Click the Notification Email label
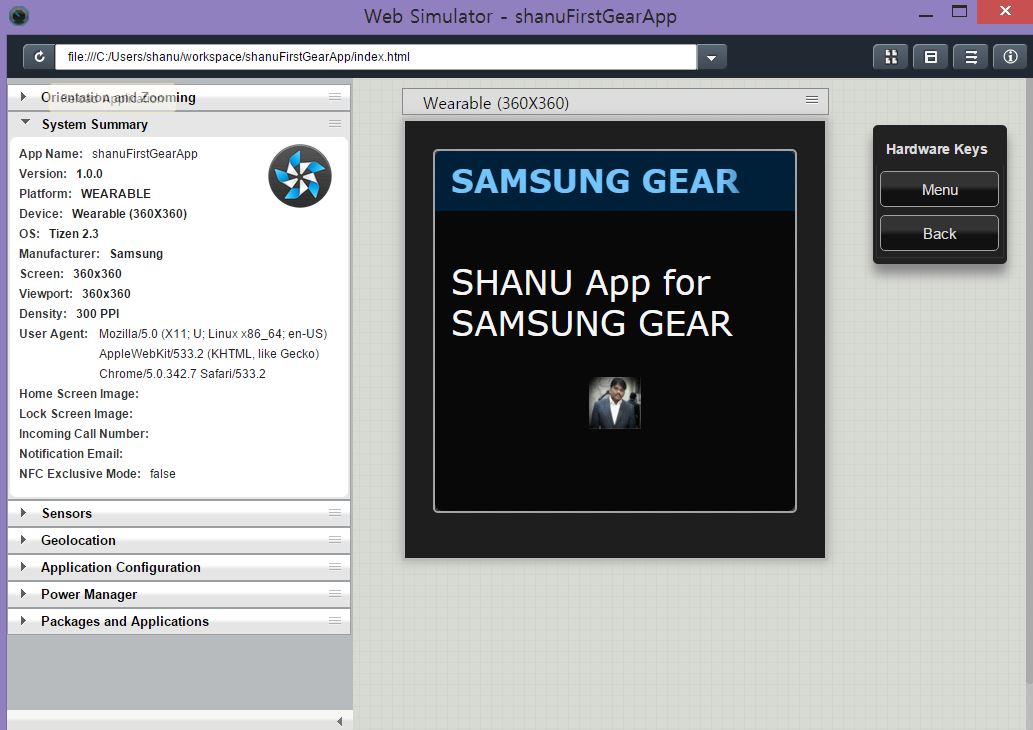The height and width of the screenshot is (730, 1033). click(70, 454)
